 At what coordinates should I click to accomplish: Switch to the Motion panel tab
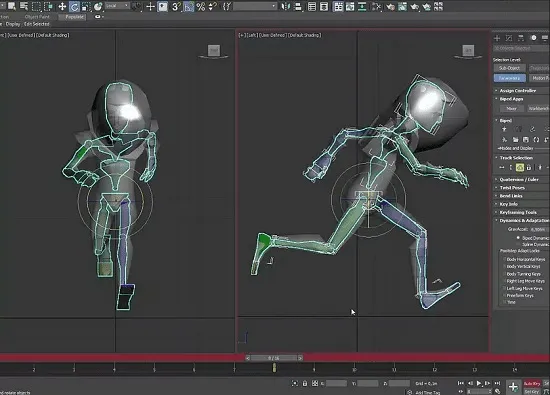click(x=533, y=38)
